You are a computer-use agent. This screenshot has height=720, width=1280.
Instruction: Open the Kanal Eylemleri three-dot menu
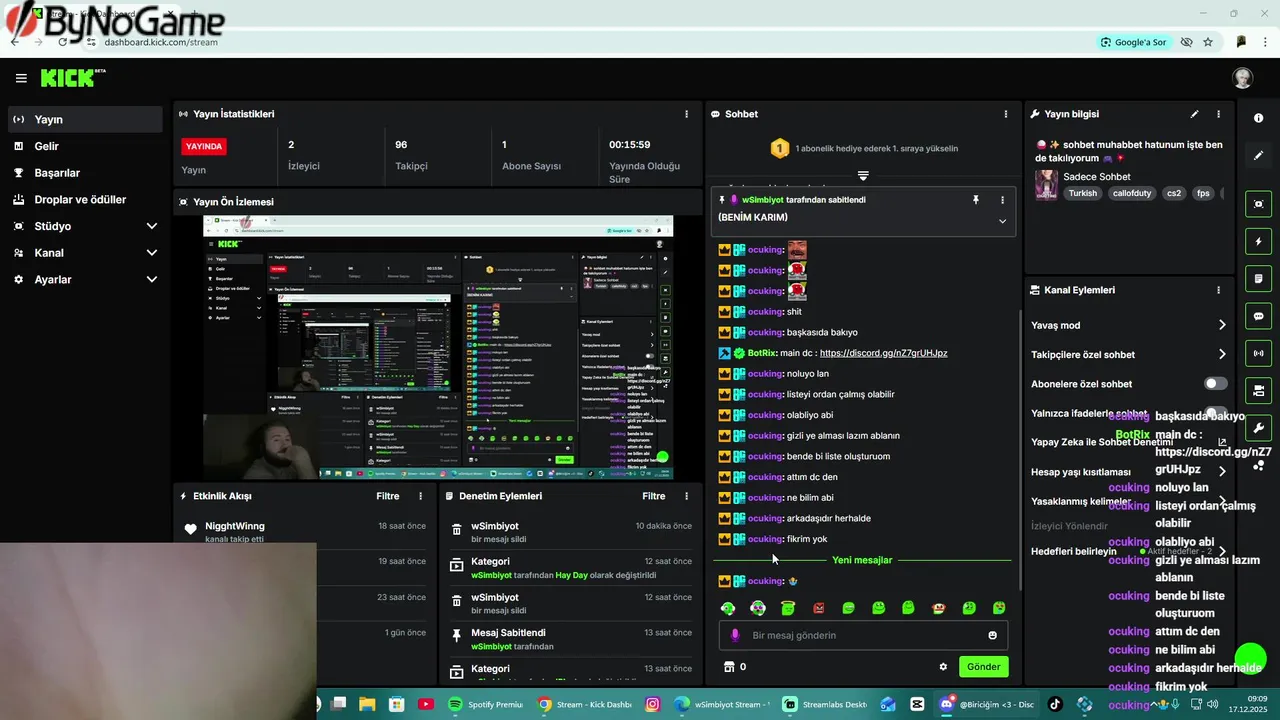coord(1218,290)
